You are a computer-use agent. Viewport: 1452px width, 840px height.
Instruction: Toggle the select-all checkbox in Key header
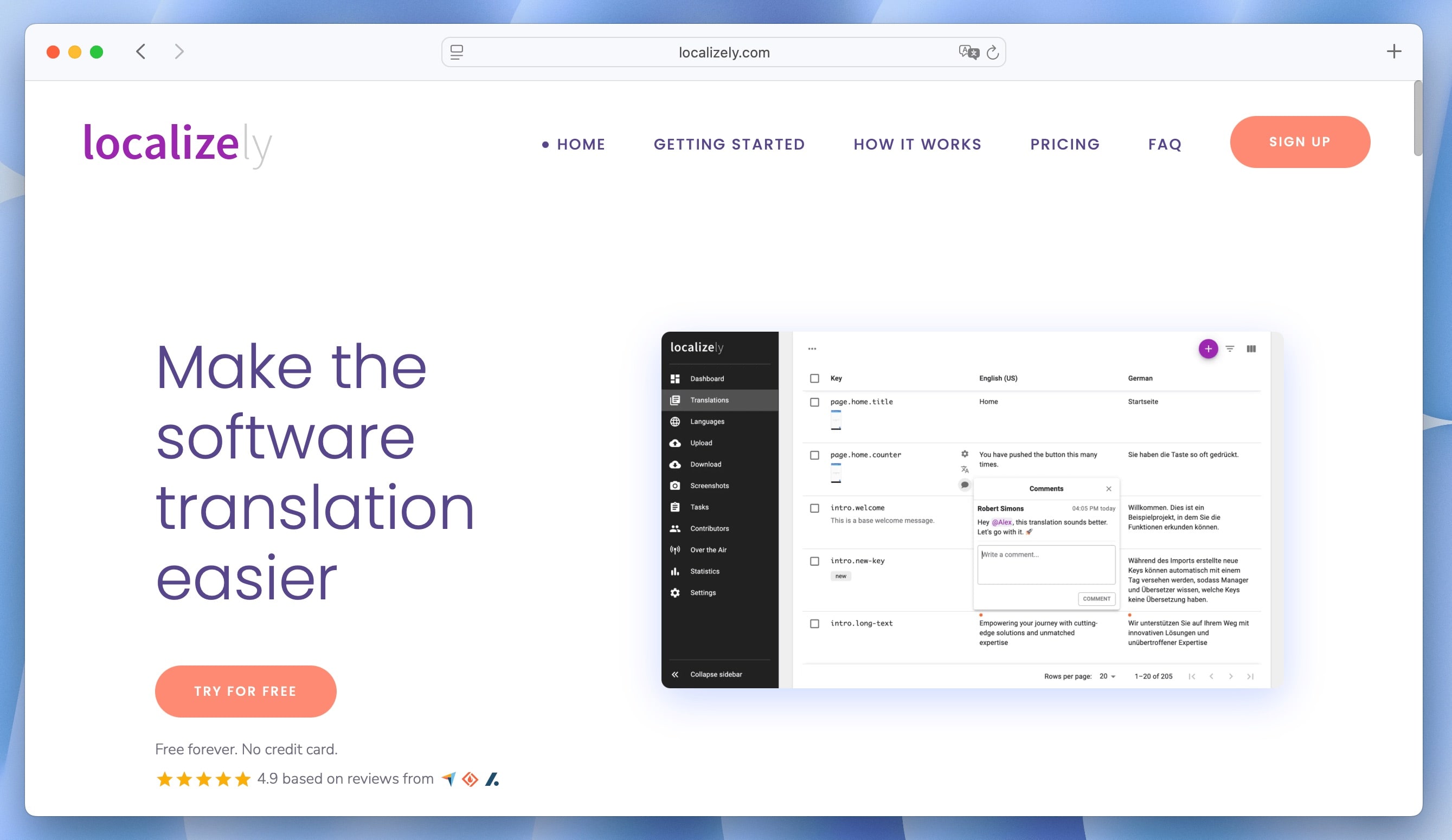tap(814, 378)
